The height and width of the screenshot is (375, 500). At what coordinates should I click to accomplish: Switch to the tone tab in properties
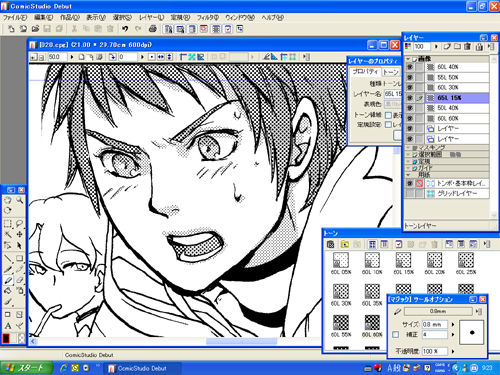coord(390,72)
